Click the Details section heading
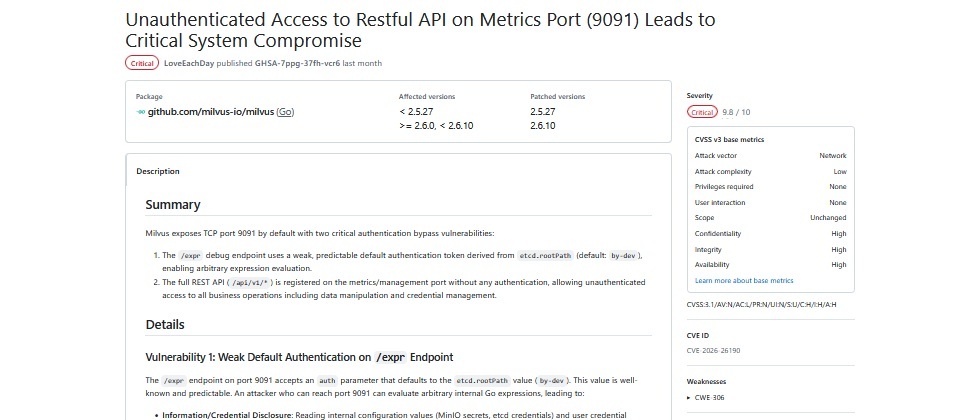Viewport: 960px width, 420px height. click(165, 325)
